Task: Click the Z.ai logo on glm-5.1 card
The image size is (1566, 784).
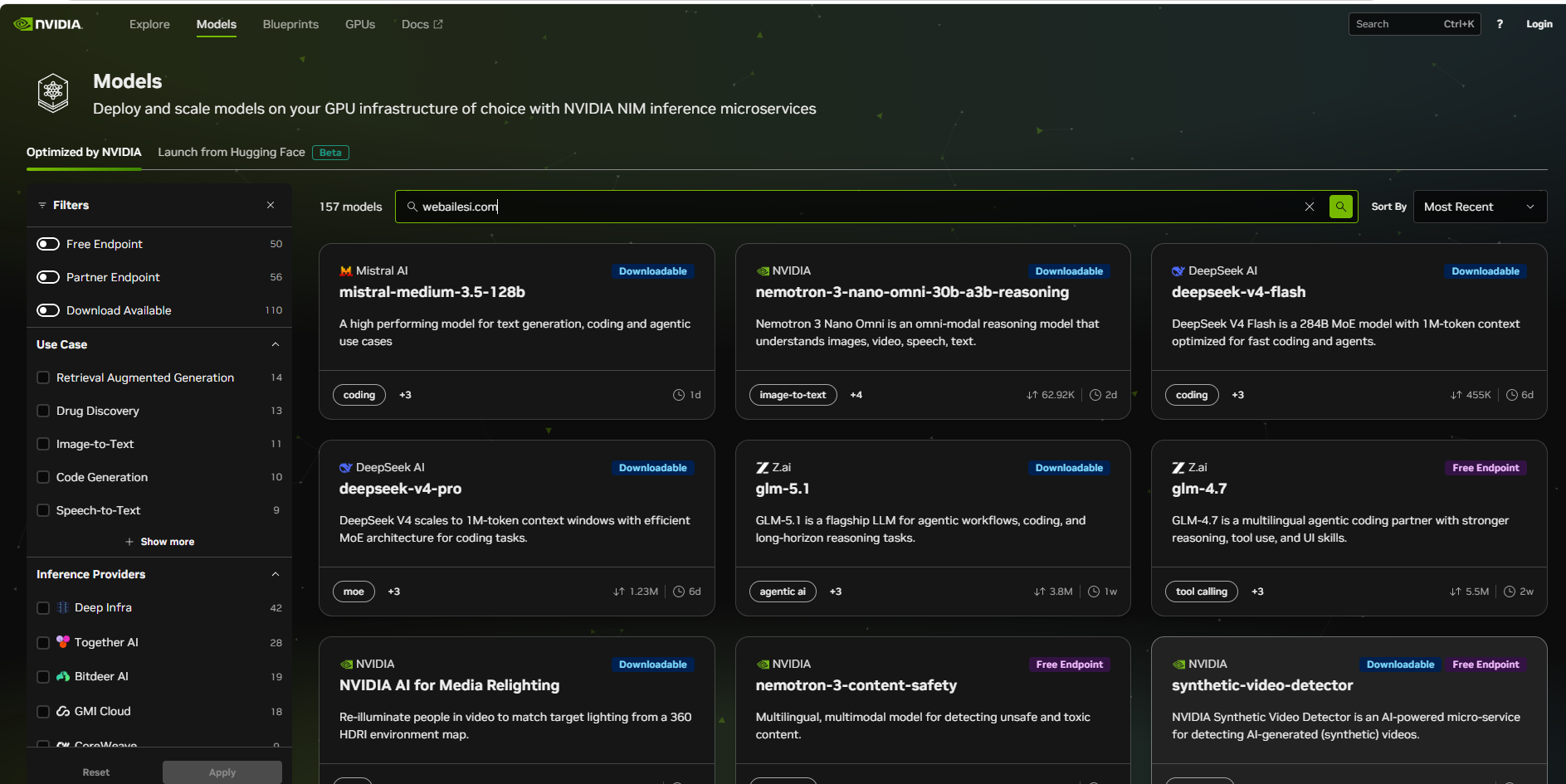Action: tap(762, 468)
